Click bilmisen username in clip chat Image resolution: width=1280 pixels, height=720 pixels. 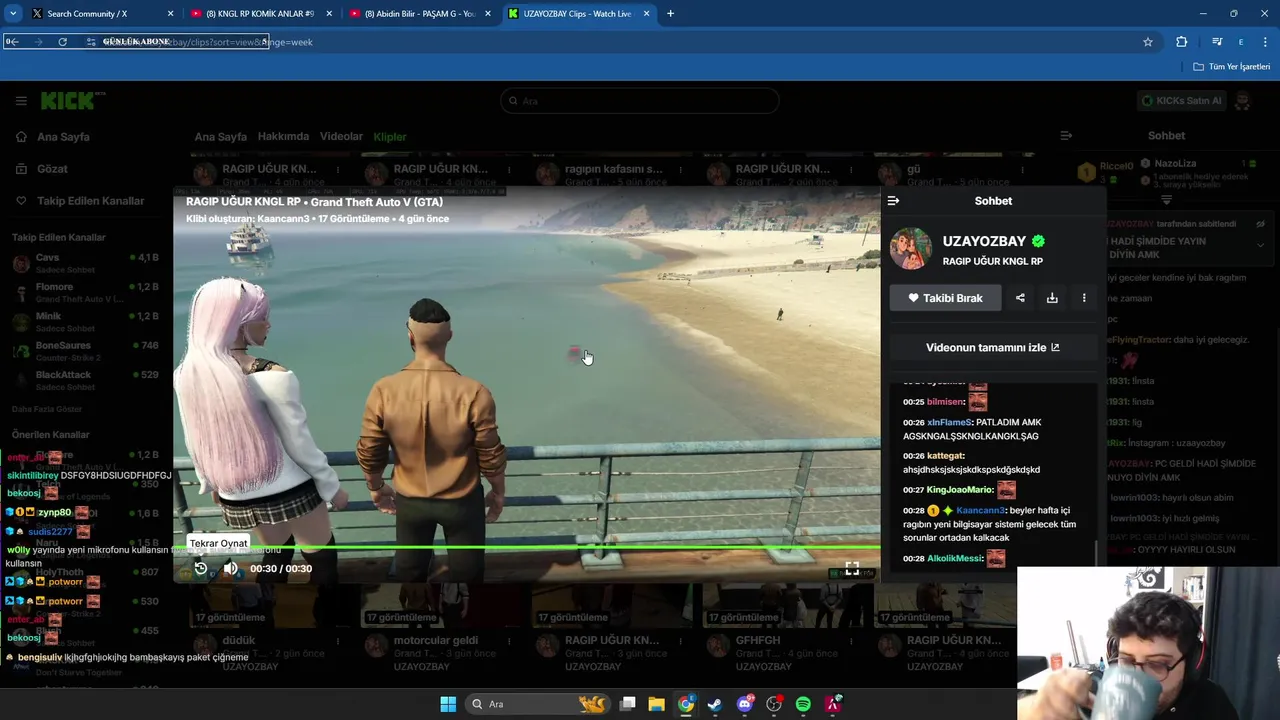click(945, 402)
